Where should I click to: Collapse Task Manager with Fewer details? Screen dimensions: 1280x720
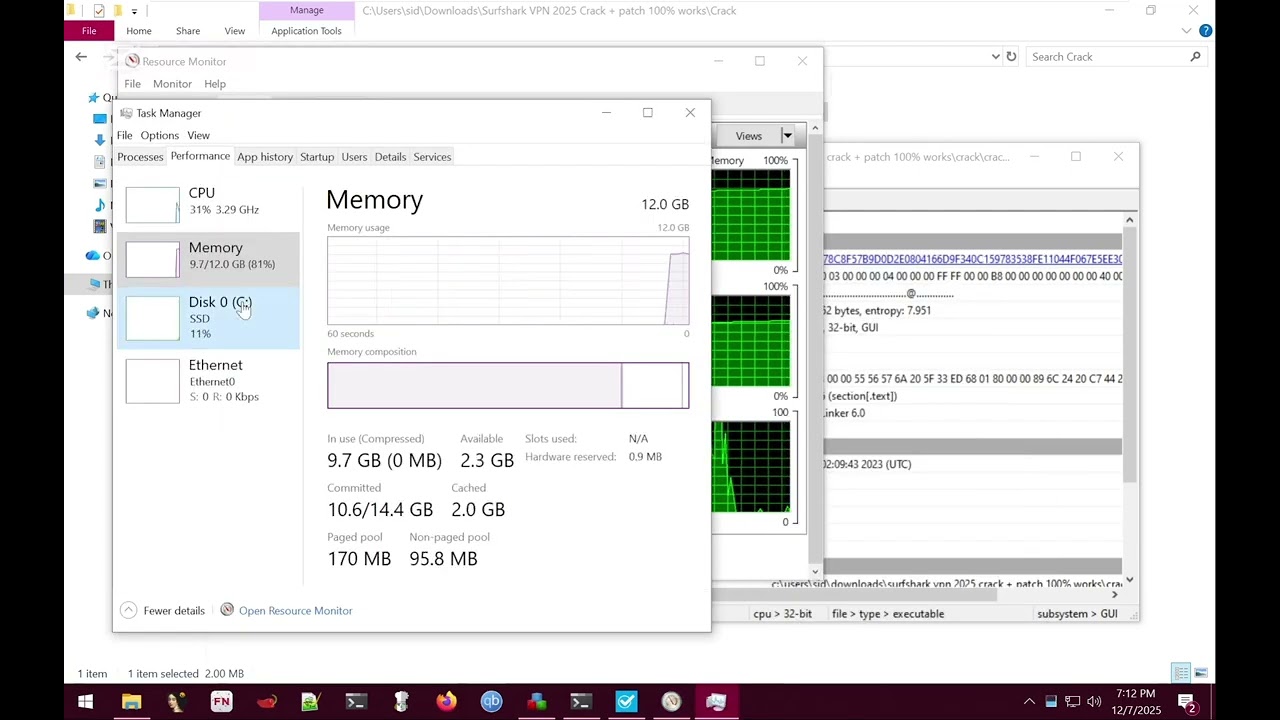point(162,611)
